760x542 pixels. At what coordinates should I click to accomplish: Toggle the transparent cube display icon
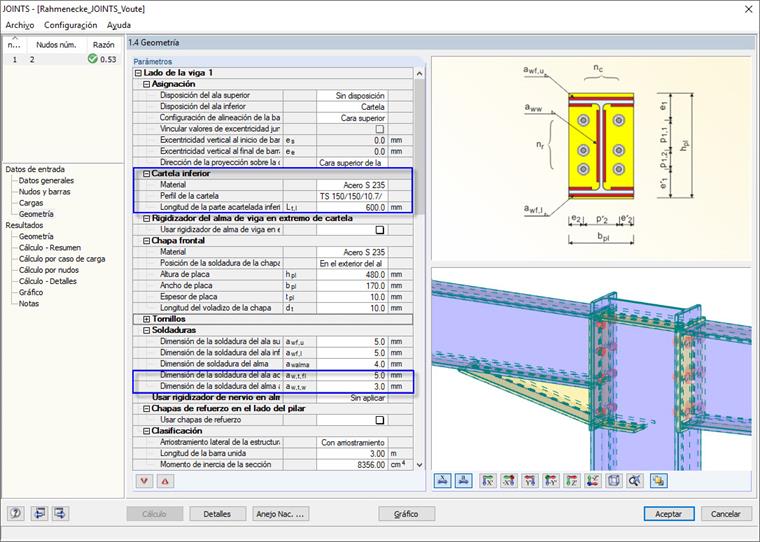point(614,481)
